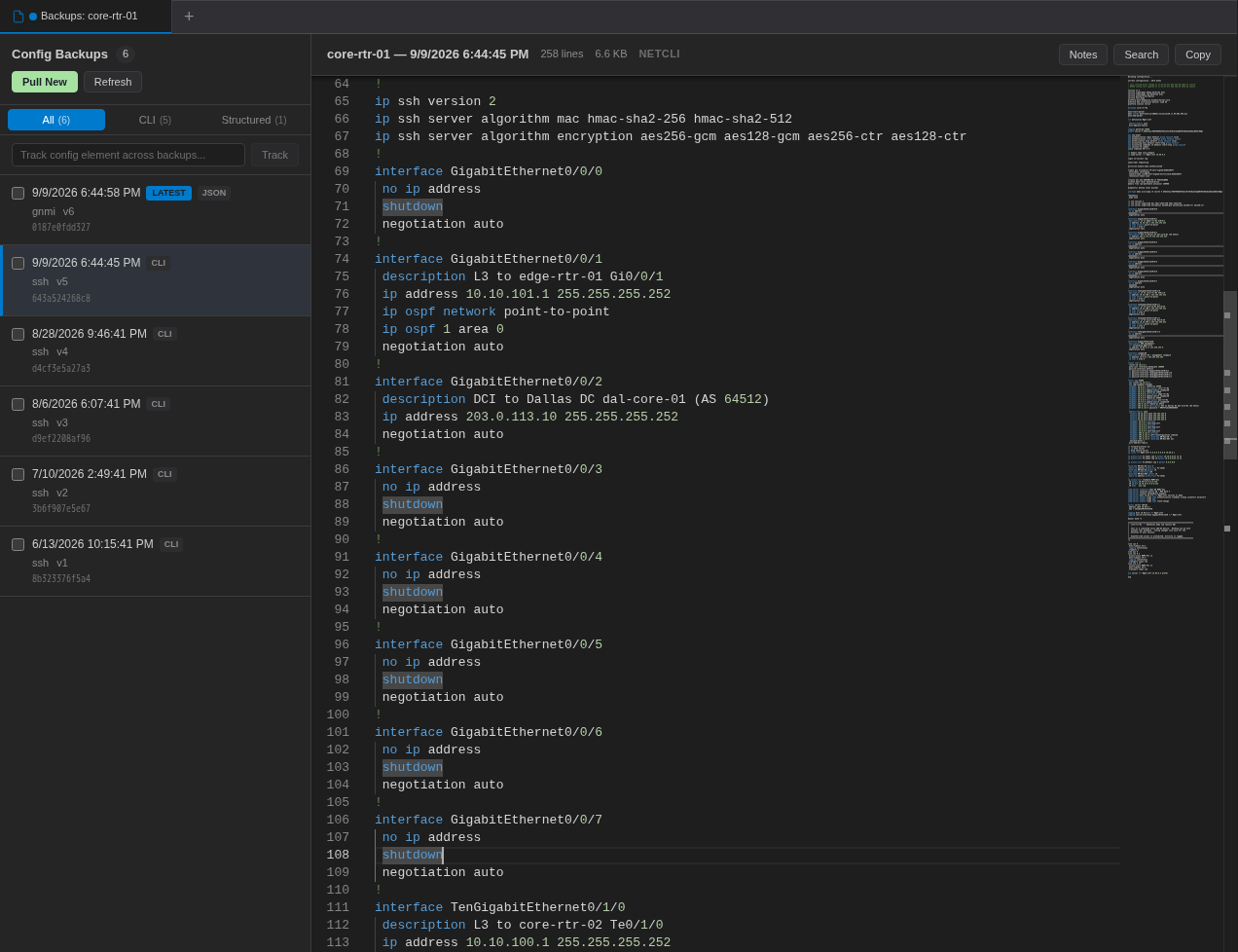This screenshot has height=952, width=1238.
Task: Switch to the Structured (1) filter tab
Action: click(x=254, y=120)
